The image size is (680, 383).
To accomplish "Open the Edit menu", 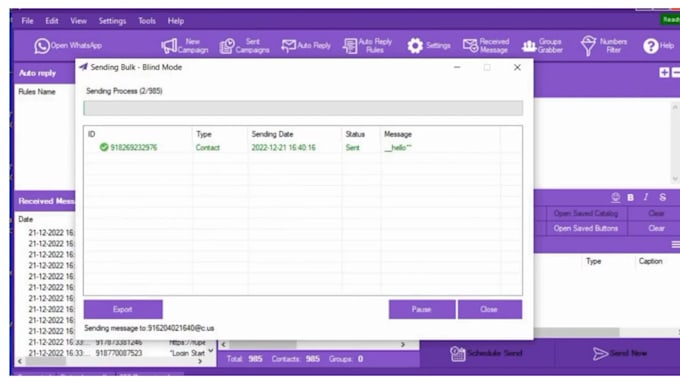I will click(52, 21).
